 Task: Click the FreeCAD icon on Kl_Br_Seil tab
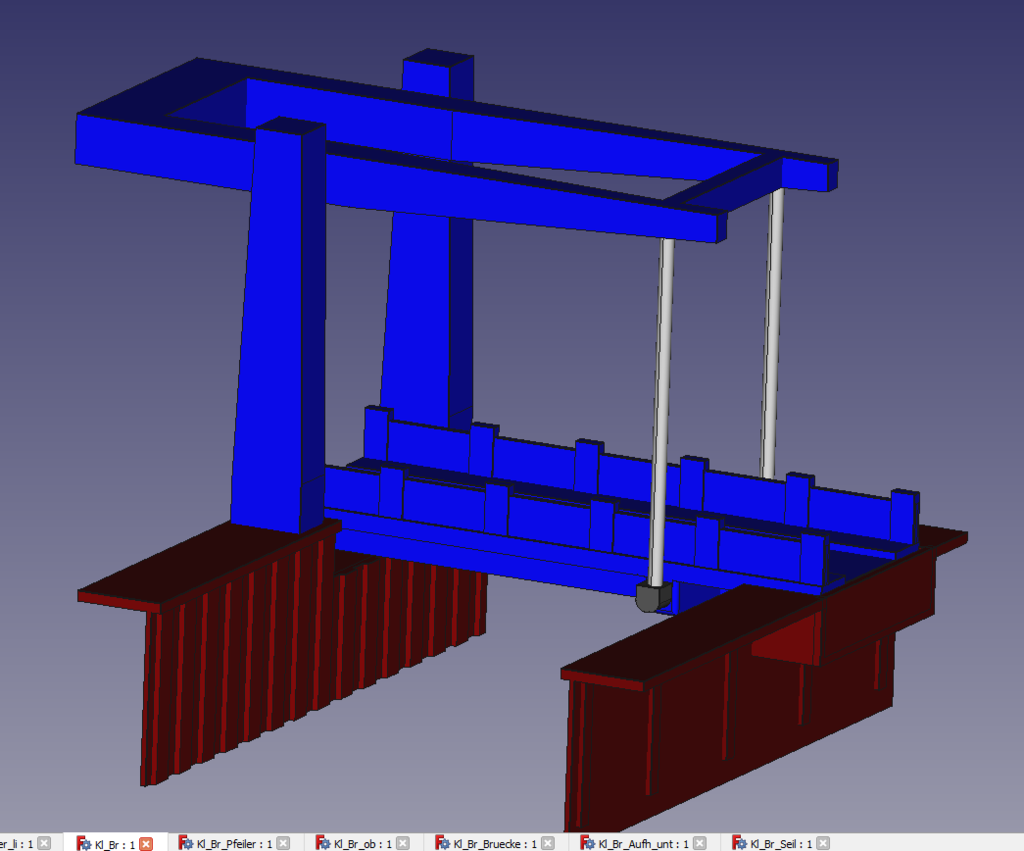click(x=739, y=843)
